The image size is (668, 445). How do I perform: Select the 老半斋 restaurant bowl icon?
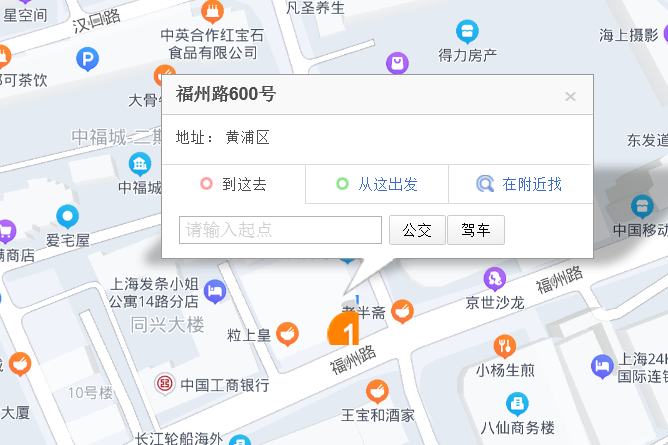402,311
